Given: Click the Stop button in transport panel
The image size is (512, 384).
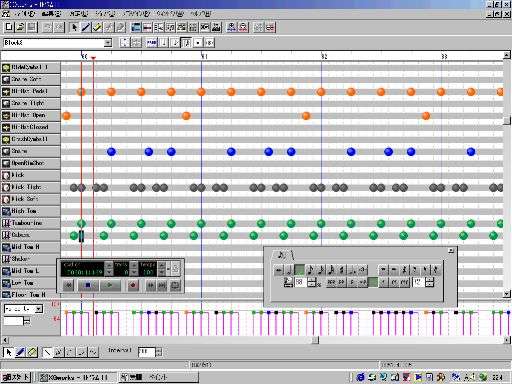Looking at the screenshot, I should click(88, 285).
